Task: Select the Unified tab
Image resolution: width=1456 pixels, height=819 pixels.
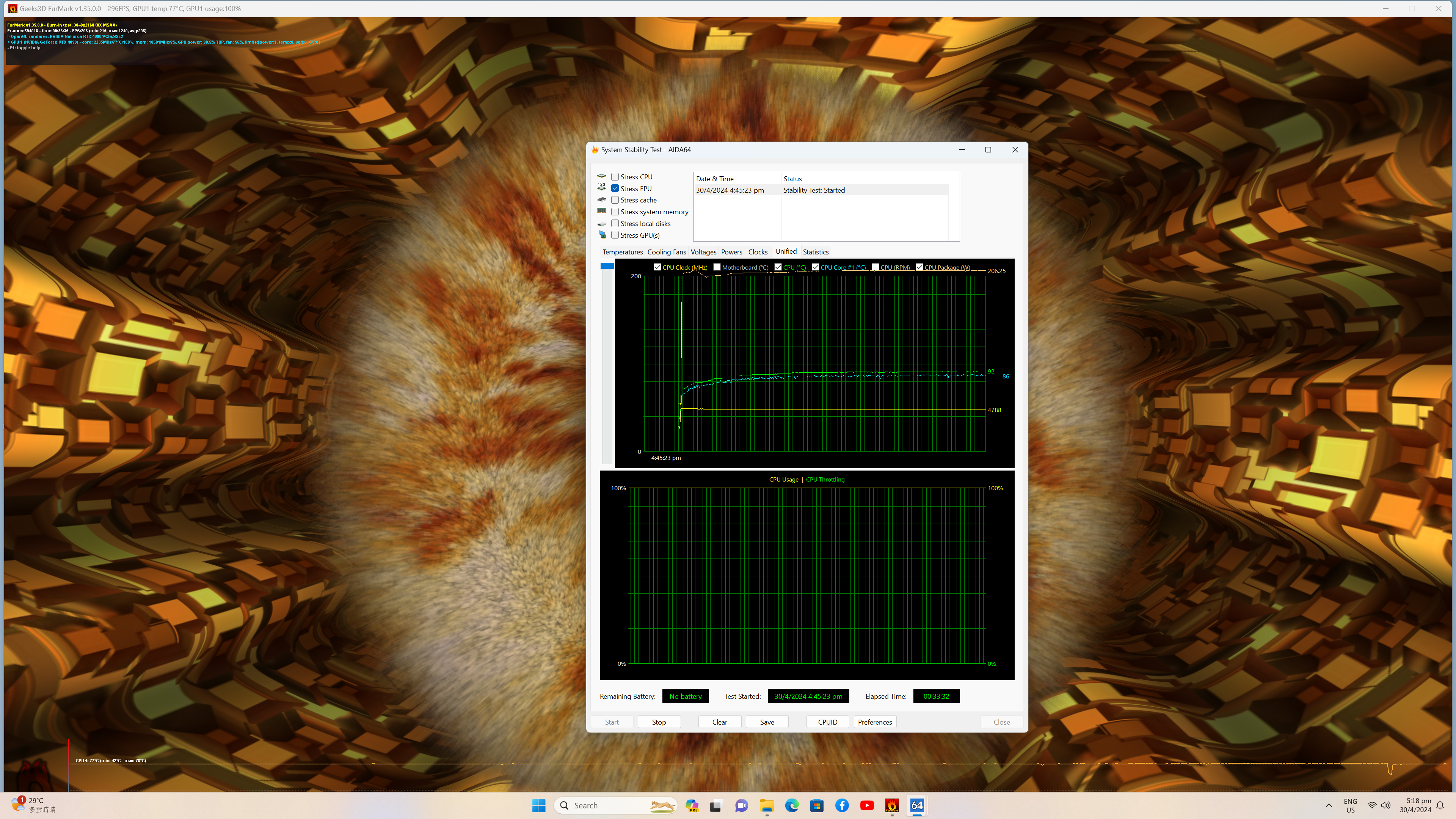Action: pos(786,251)
